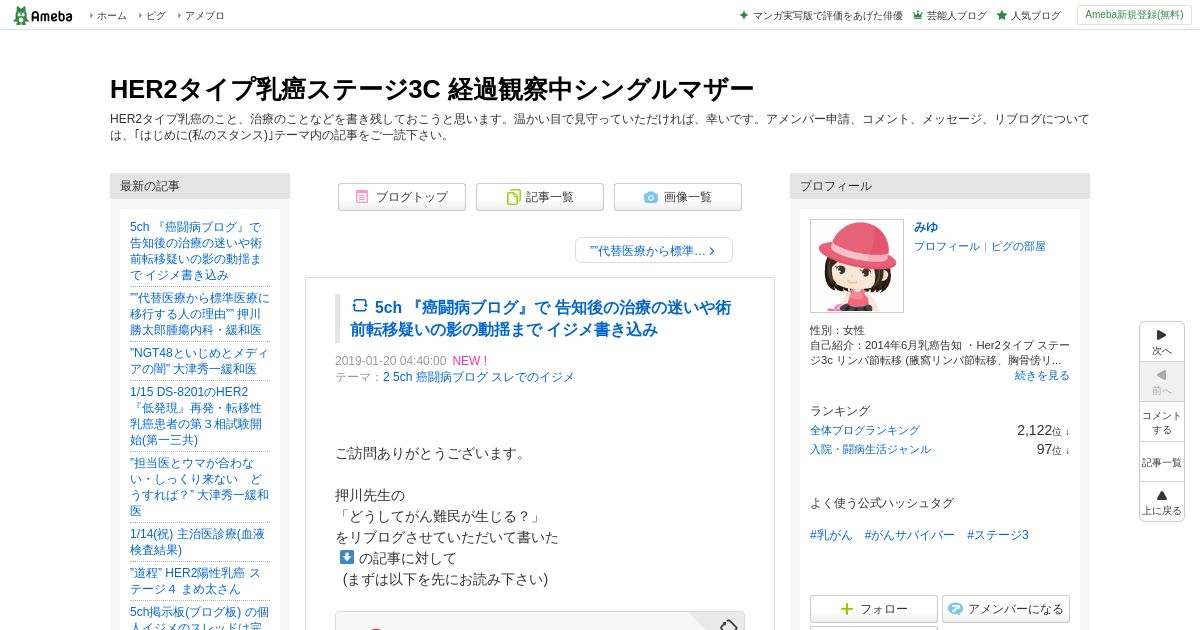Click hashtag #ステージ3
The height and width of the screenshot is (630, 1200).
tap(998, 535)
